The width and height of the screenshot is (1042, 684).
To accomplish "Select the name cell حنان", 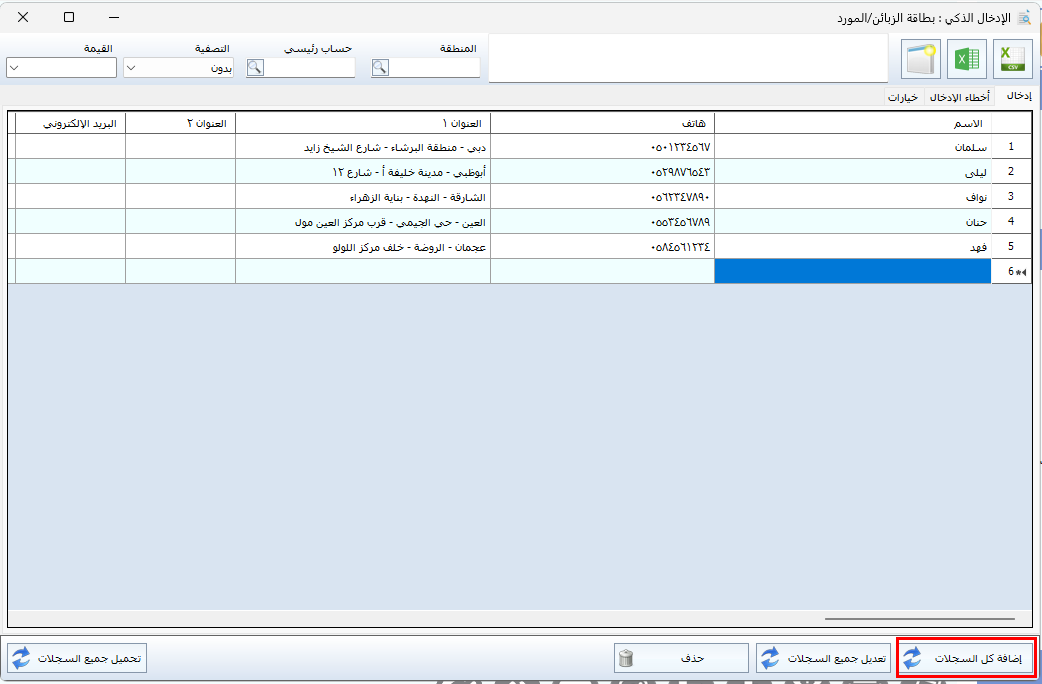I will [x=853, y=221].
